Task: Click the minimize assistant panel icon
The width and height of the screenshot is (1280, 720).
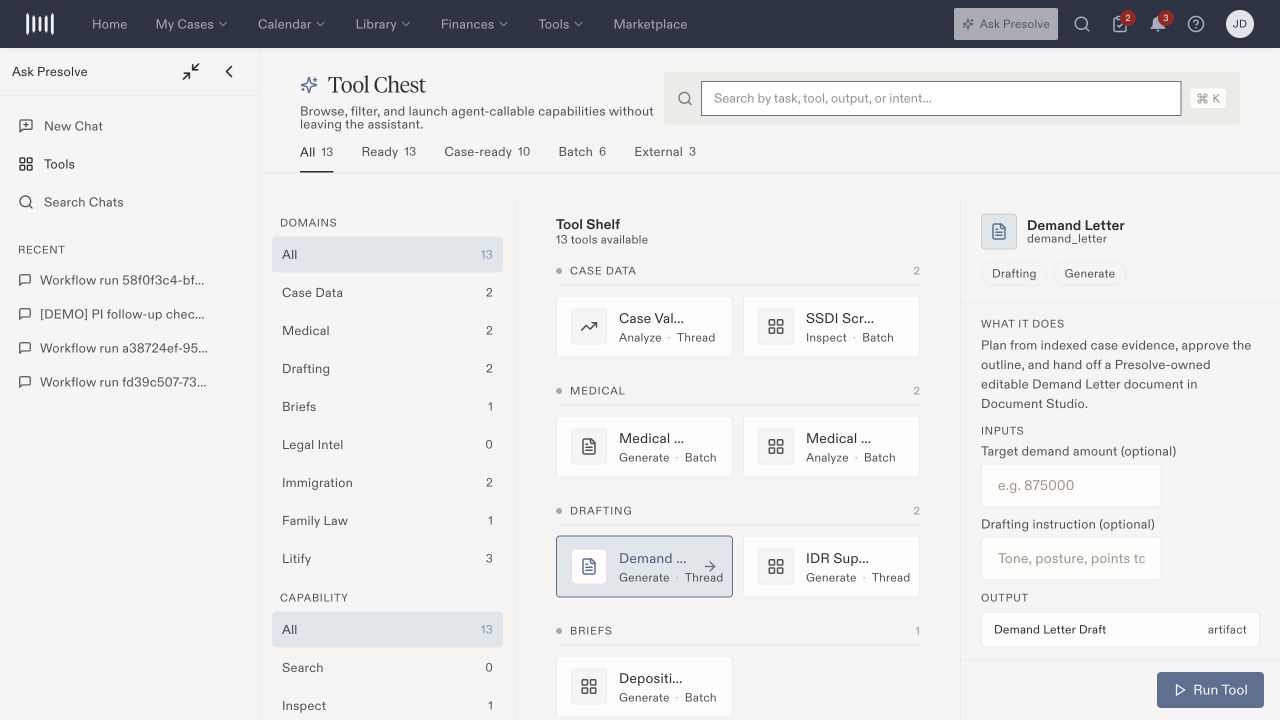Action: 191,72
